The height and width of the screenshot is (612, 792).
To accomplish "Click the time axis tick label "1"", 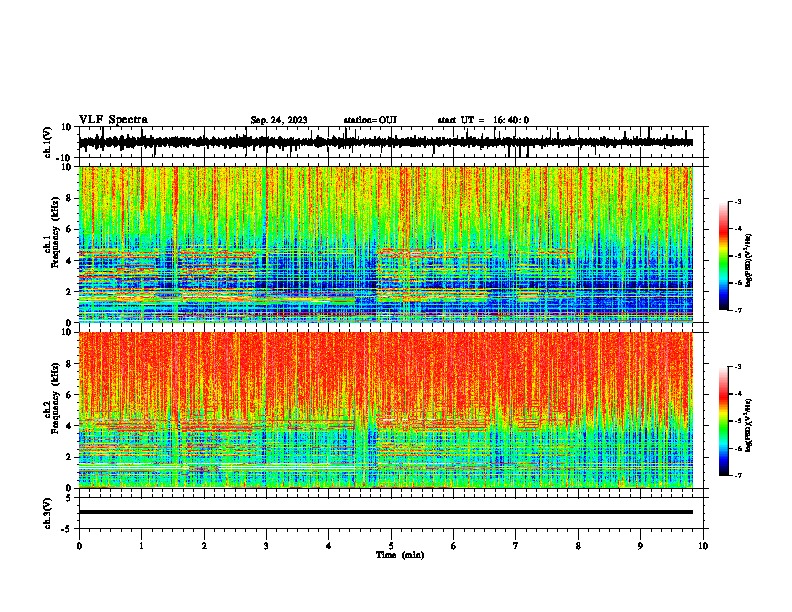I will 141,546.
